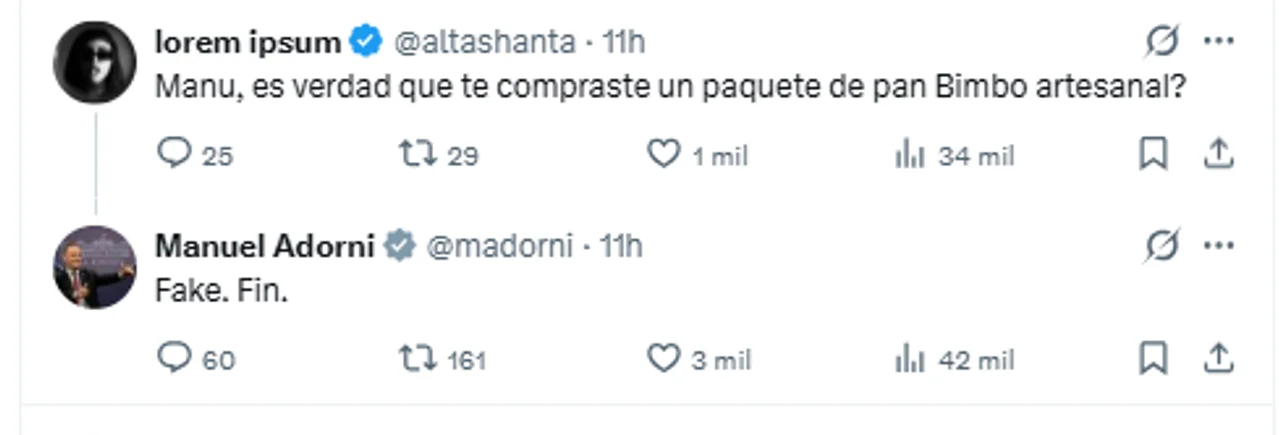
Task: Like Manuel Adorni's reply
Action: 663,357
